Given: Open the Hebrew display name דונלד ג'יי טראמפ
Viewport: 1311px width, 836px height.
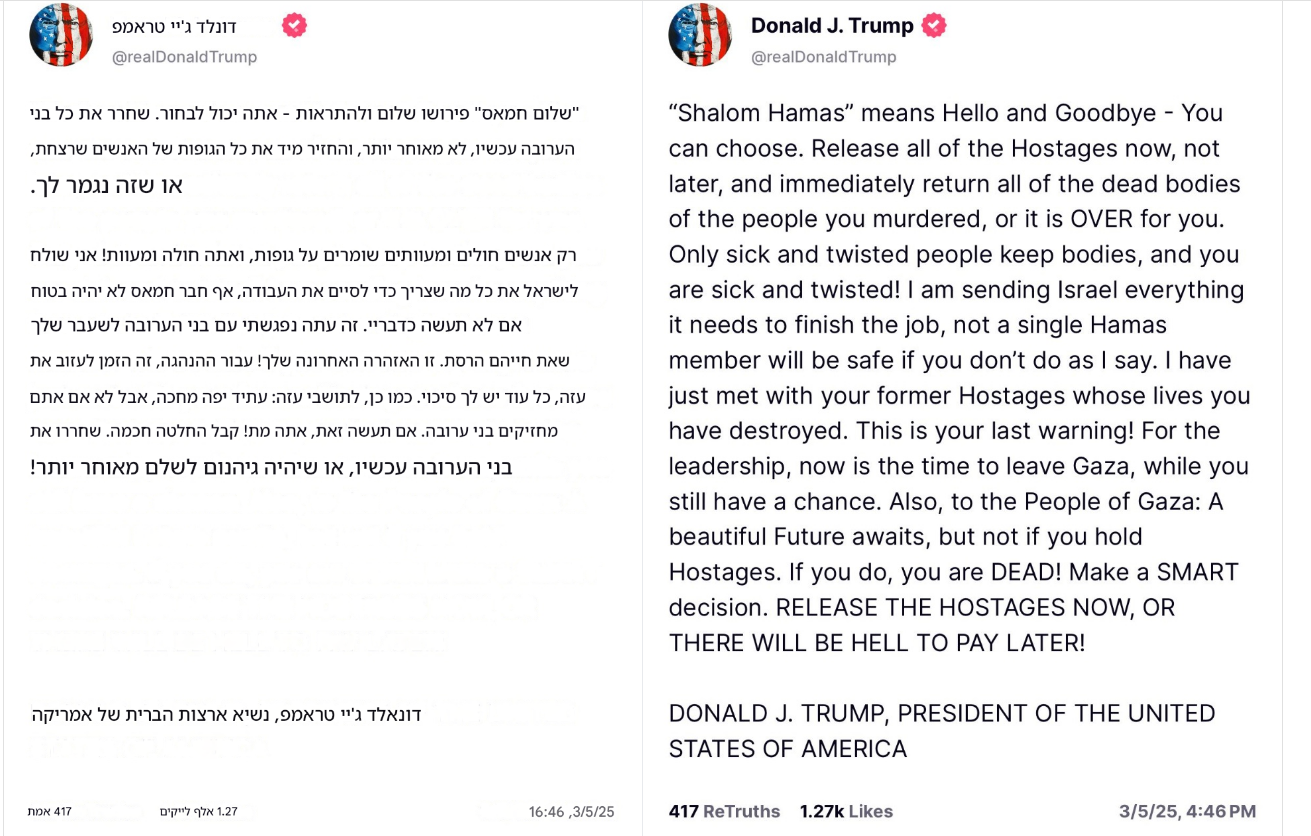Looking at the screenshot, I should [x=190, y=26].
